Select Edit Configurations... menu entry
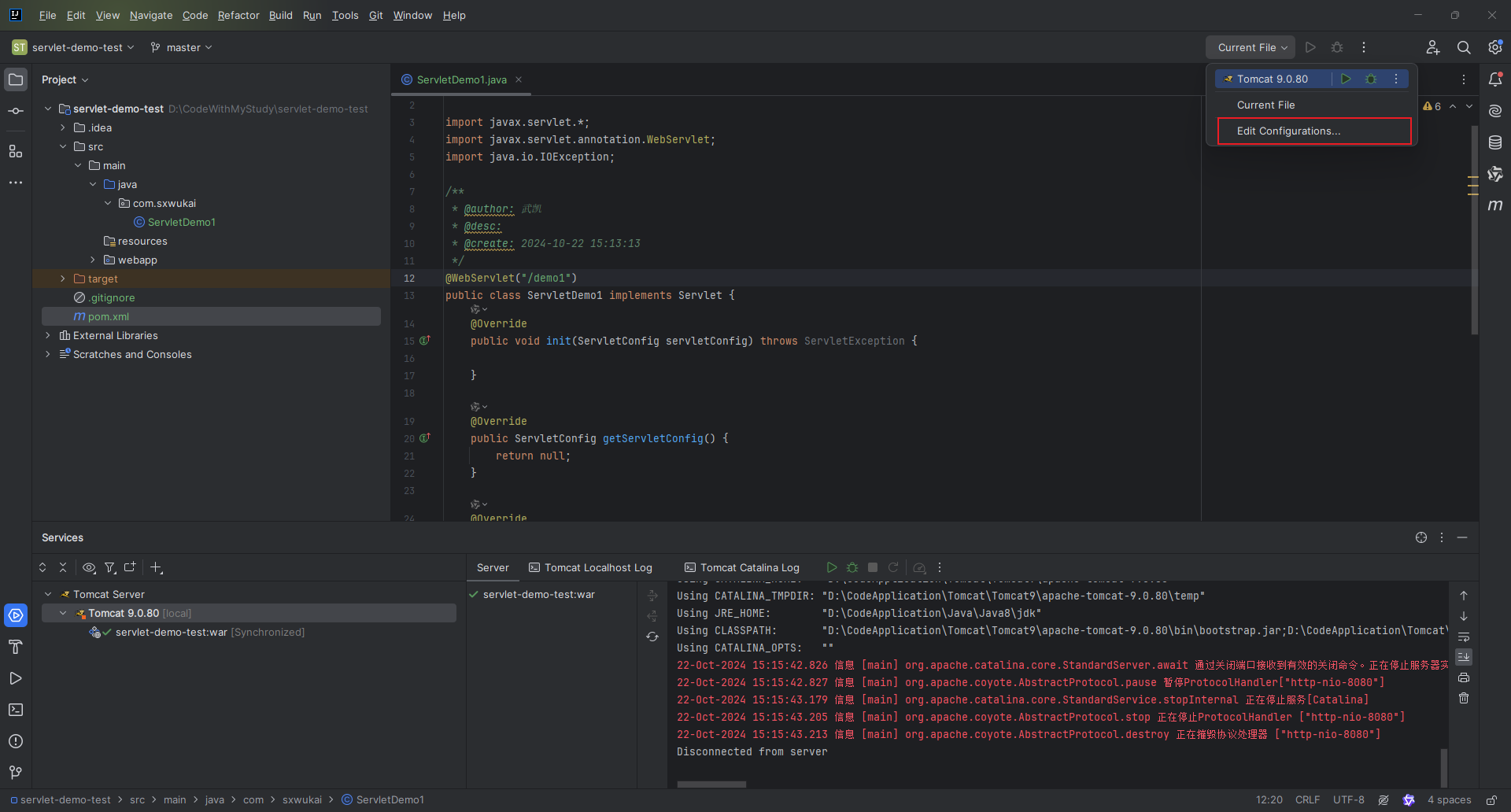 1288,131
